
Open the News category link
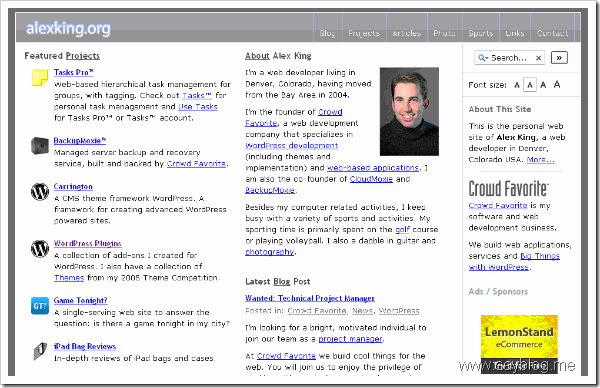point(362,311)
